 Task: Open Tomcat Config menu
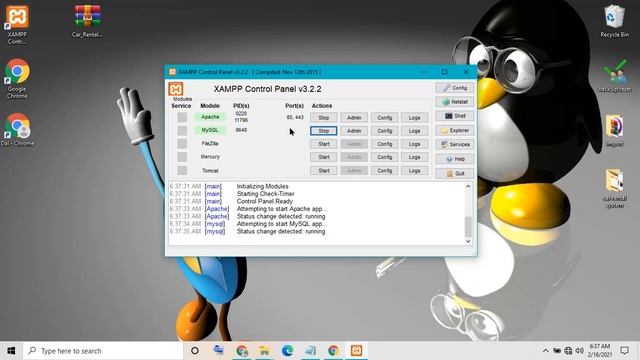click(x=384, y=171)
